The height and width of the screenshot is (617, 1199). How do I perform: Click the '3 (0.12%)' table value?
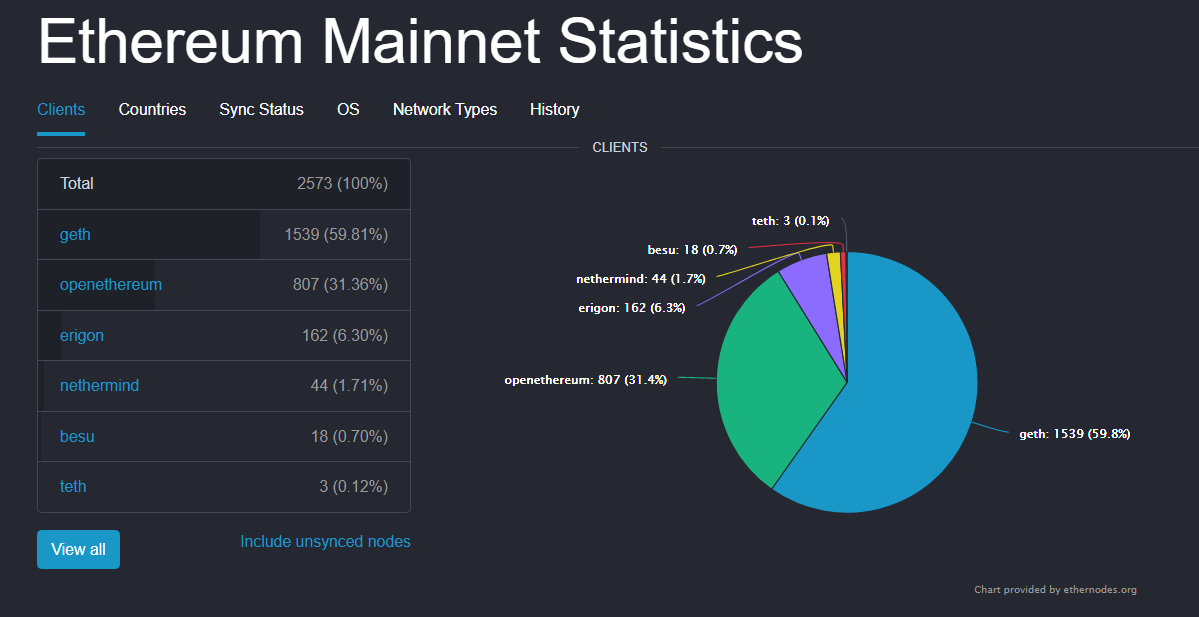coord(354,486)
